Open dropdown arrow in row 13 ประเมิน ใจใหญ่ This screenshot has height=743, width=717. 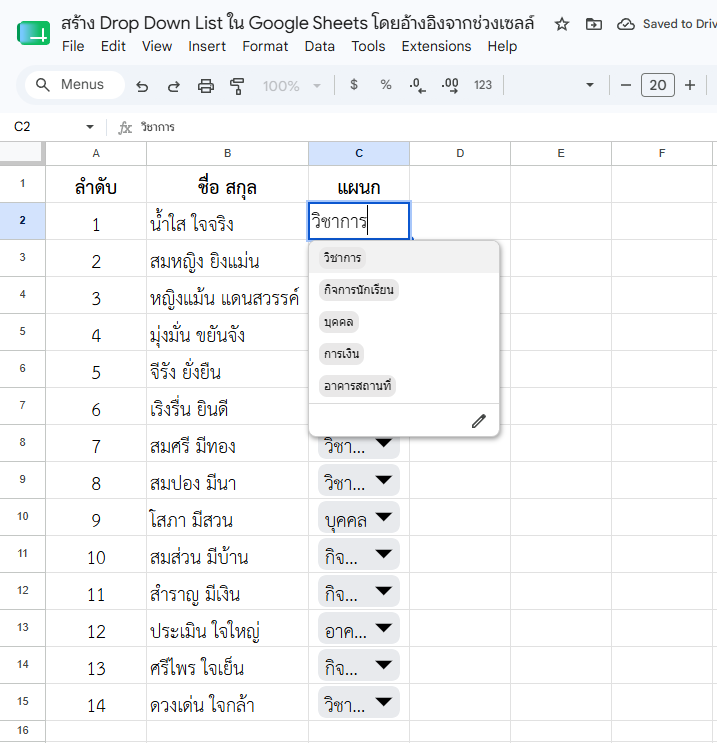pyautogui.click(x=383, y=628)
